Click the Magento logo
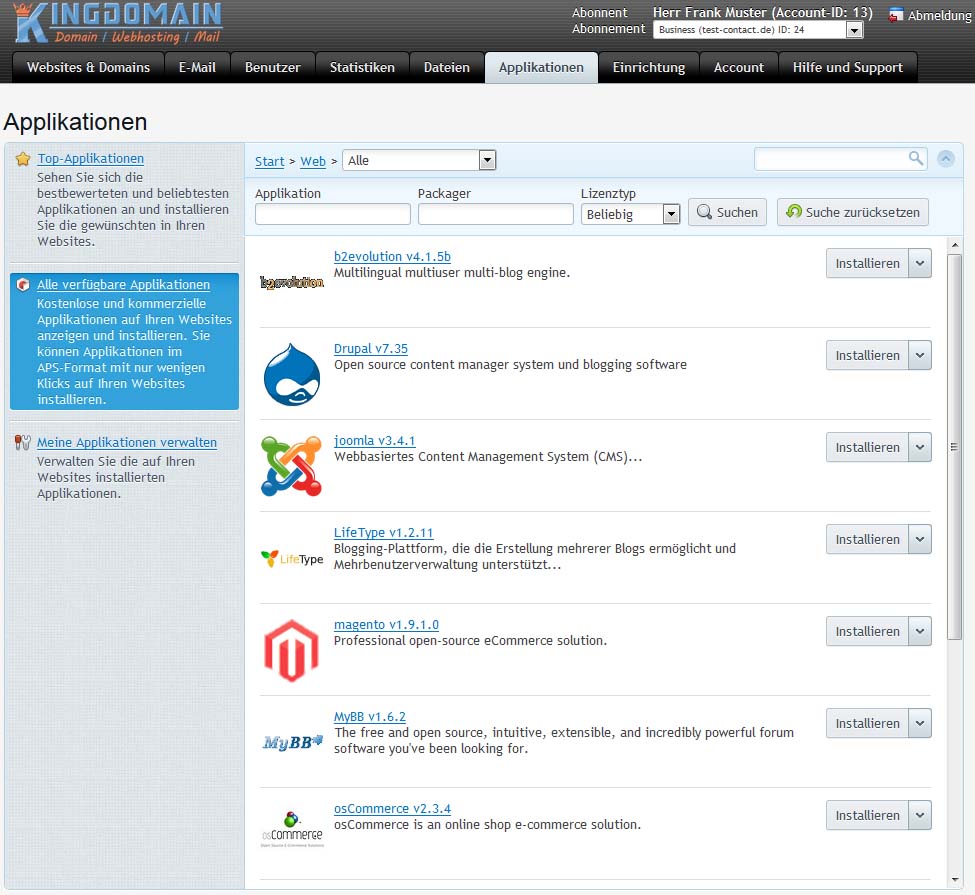 [291, 651]
